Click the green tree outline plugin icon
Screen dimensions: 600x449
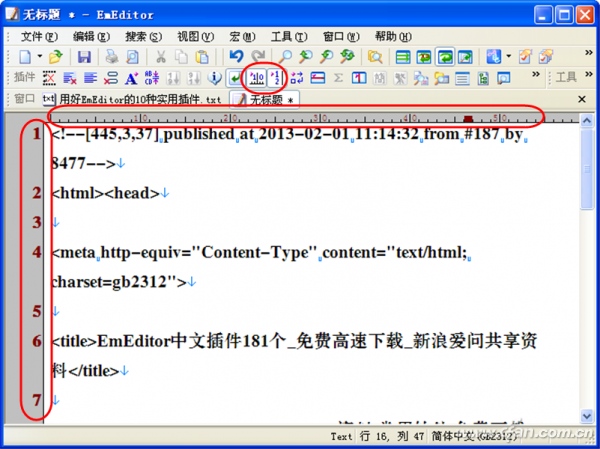pos(483,78)
